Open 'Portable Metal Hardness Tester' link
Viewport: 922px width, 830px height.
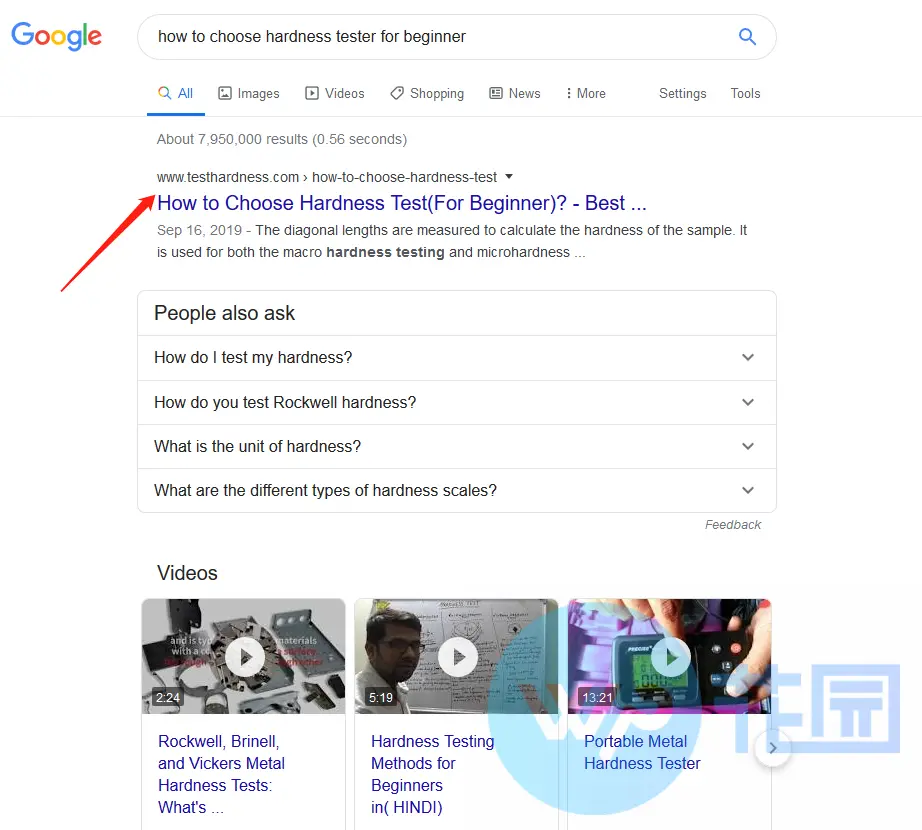[642, 752]
